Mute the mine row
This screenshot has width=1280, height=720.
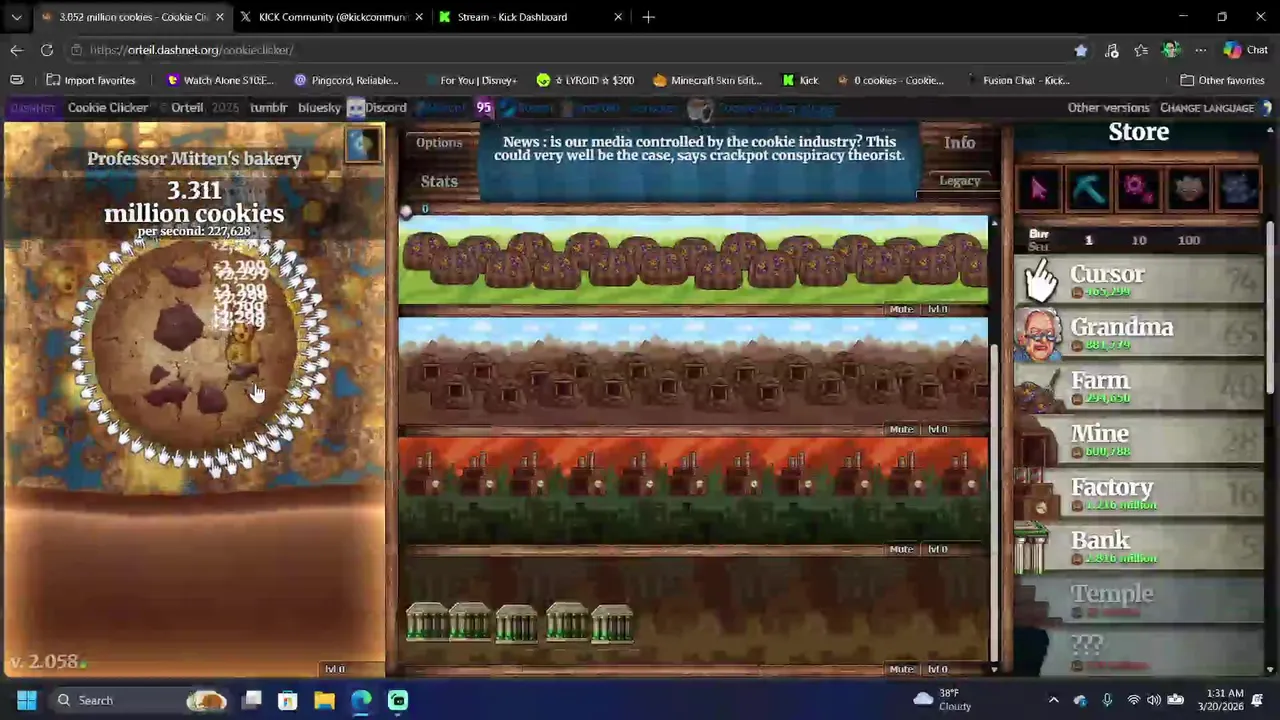pyautogui.click(x=902, y=429)
